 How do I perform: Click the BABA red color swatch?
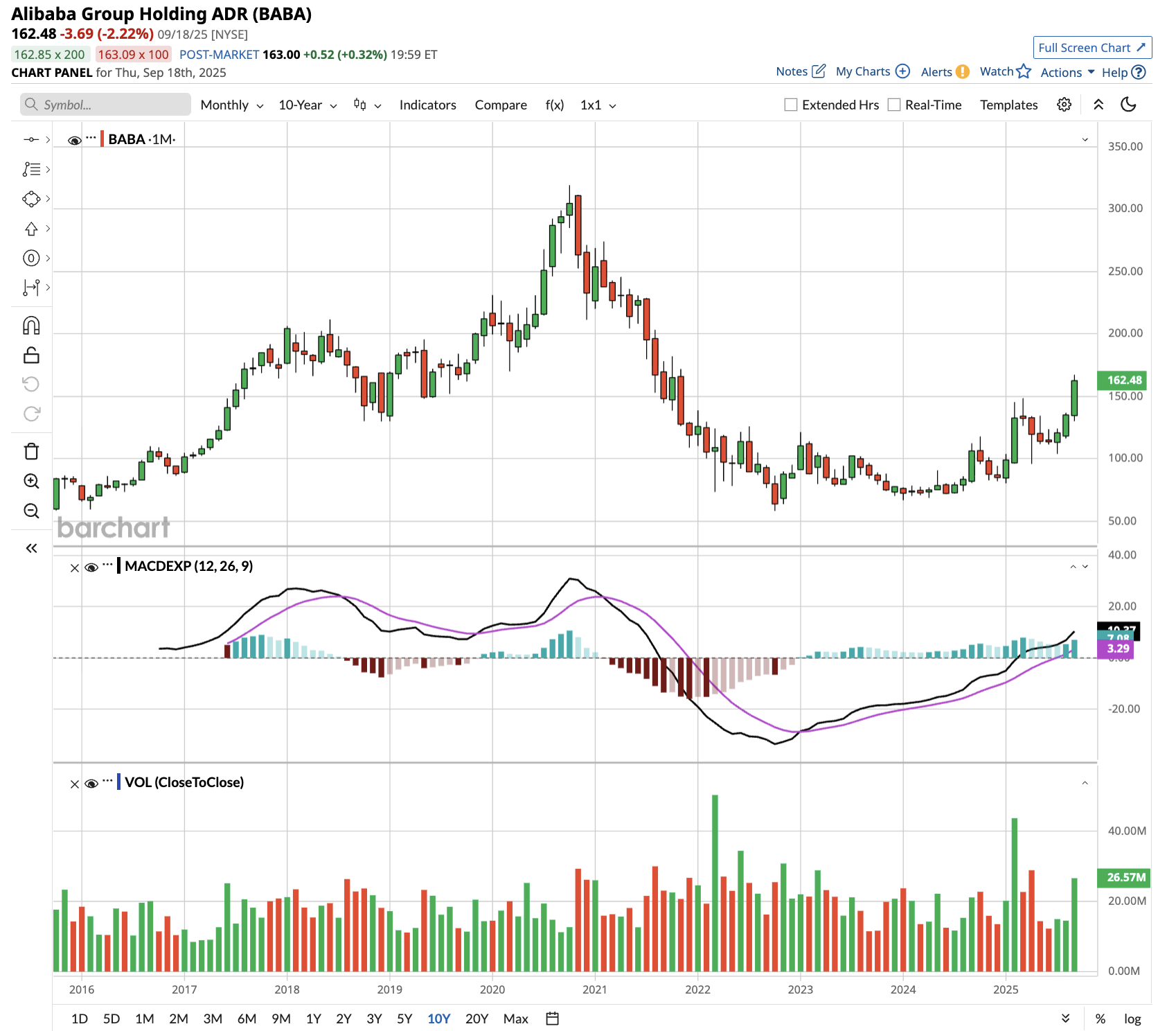pos(103,139)
